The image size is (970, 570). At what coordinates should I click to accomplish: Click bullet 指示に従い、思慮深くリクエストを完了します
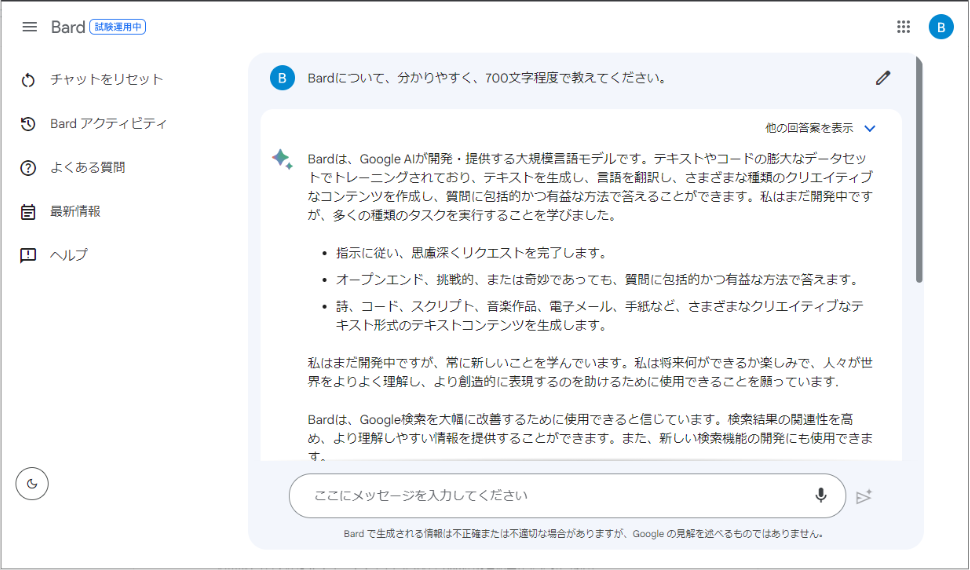(472, 253)
